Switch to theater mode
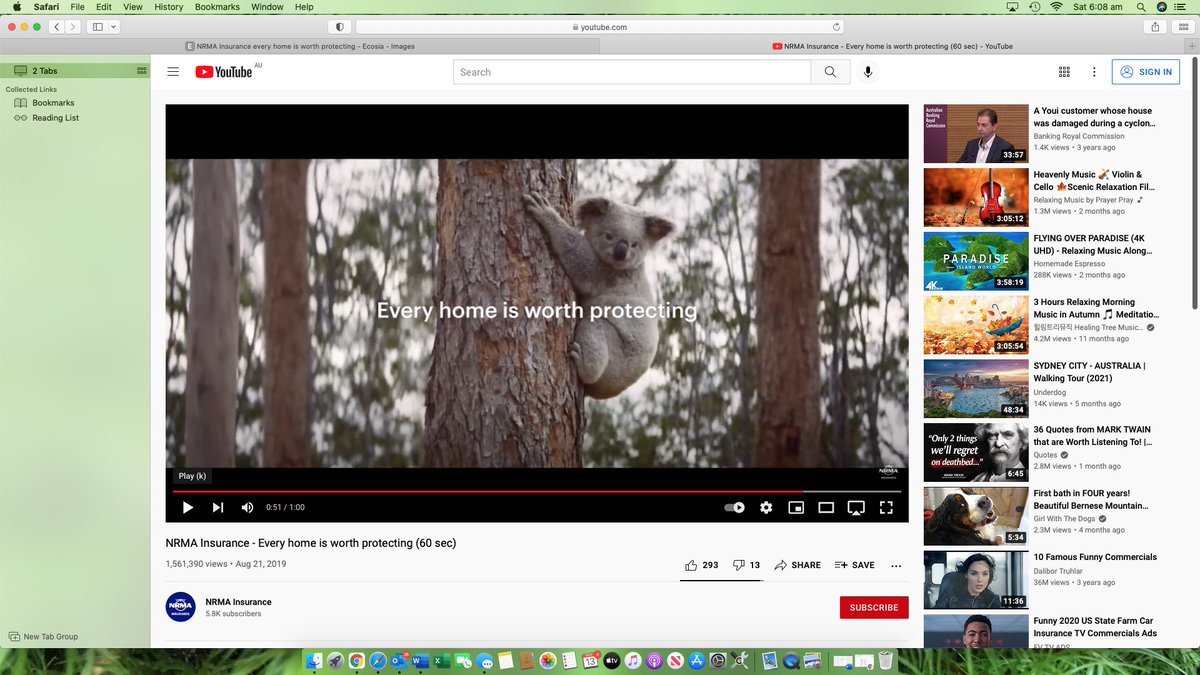 pos(826,507)
